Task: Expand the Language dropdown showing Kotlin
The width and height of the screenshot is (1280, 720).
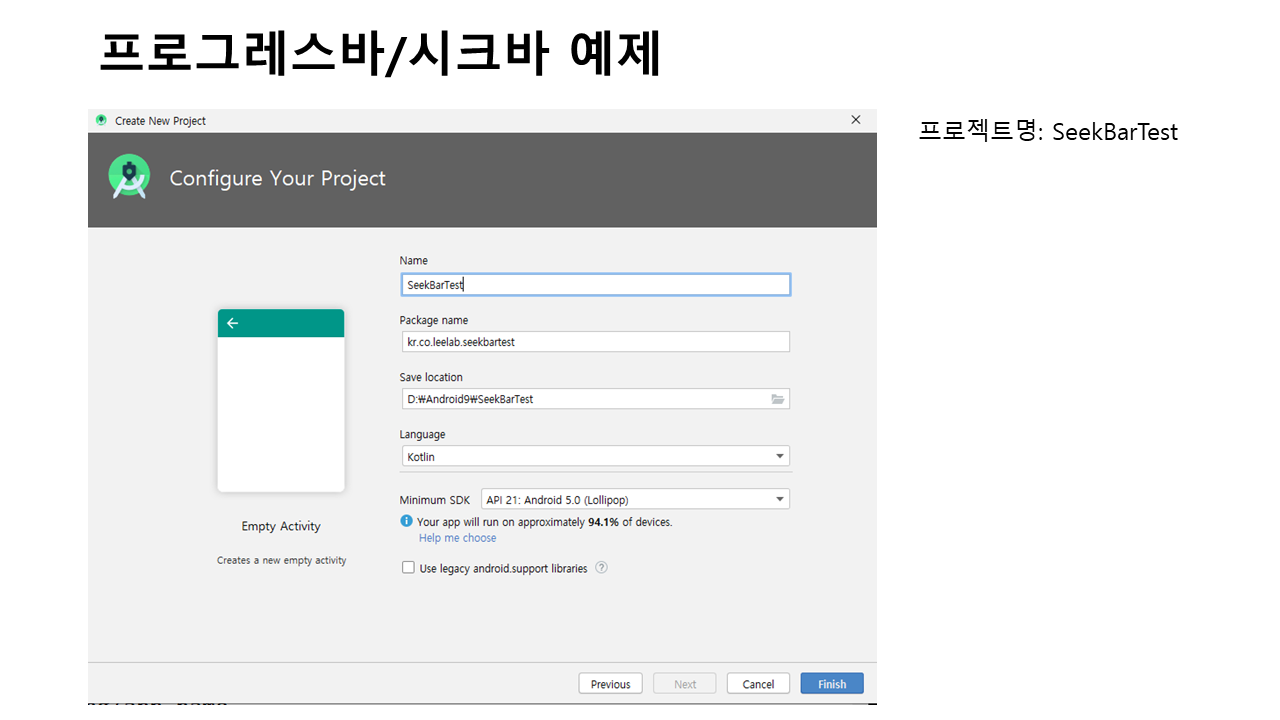Action: point(779,456)
